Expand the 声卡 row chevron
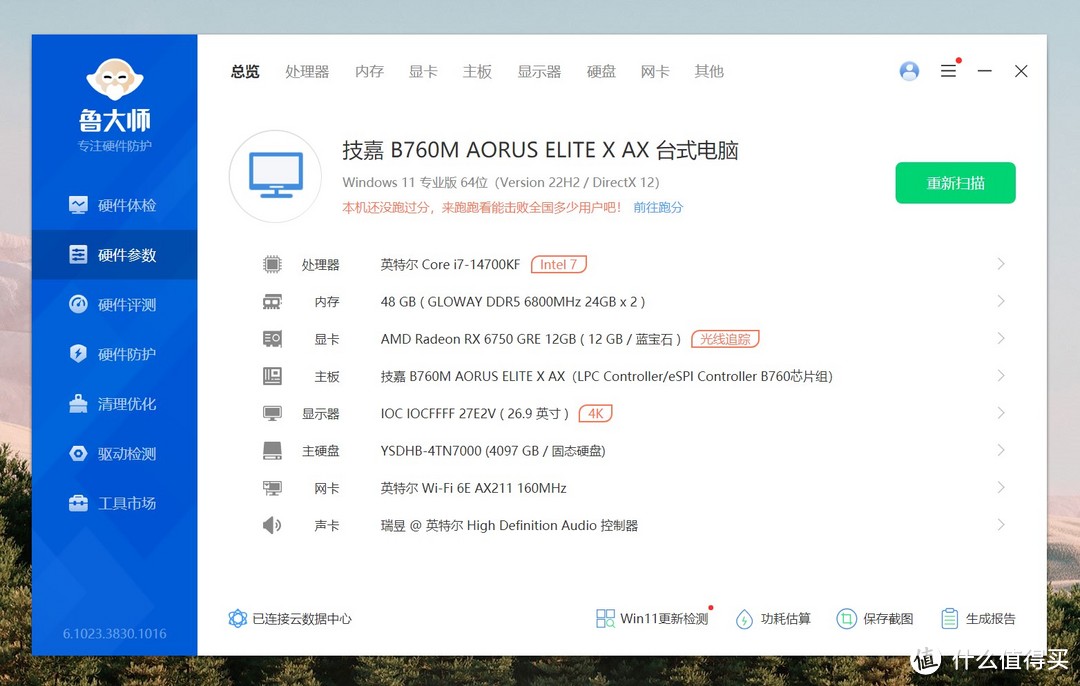The image size is (1080, 686). pos(1001,524)
